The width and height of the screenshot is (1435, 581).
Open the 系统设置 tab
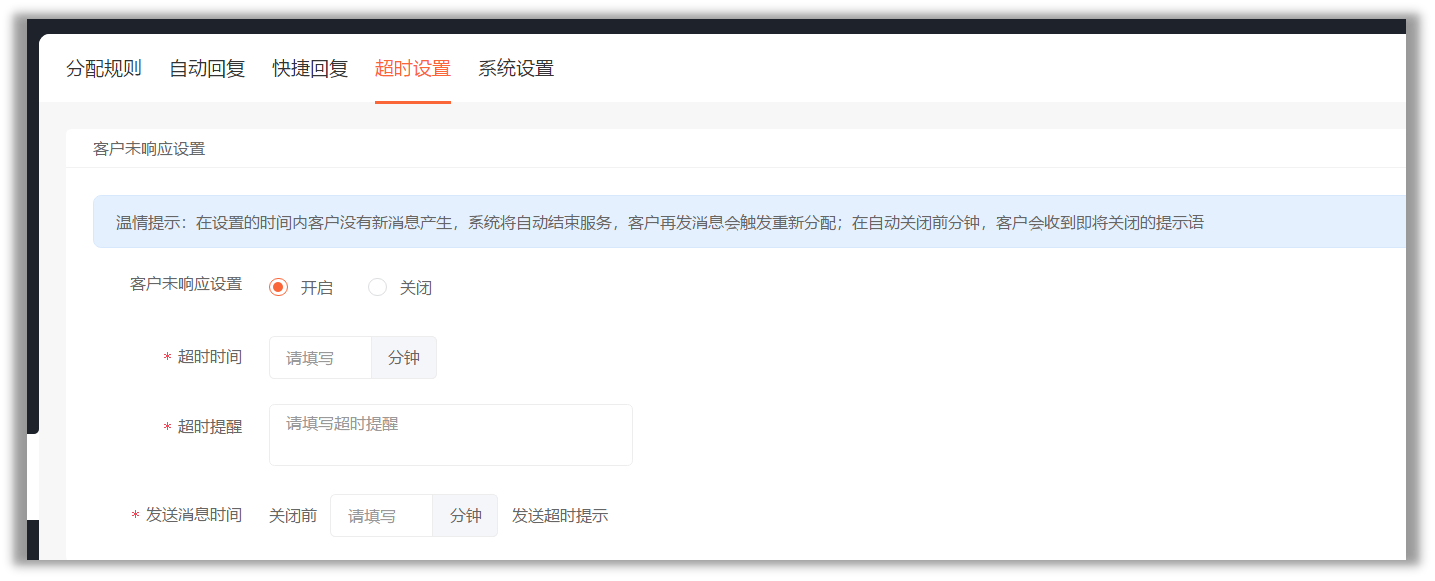pyautogui.click(x=516, y=69)
